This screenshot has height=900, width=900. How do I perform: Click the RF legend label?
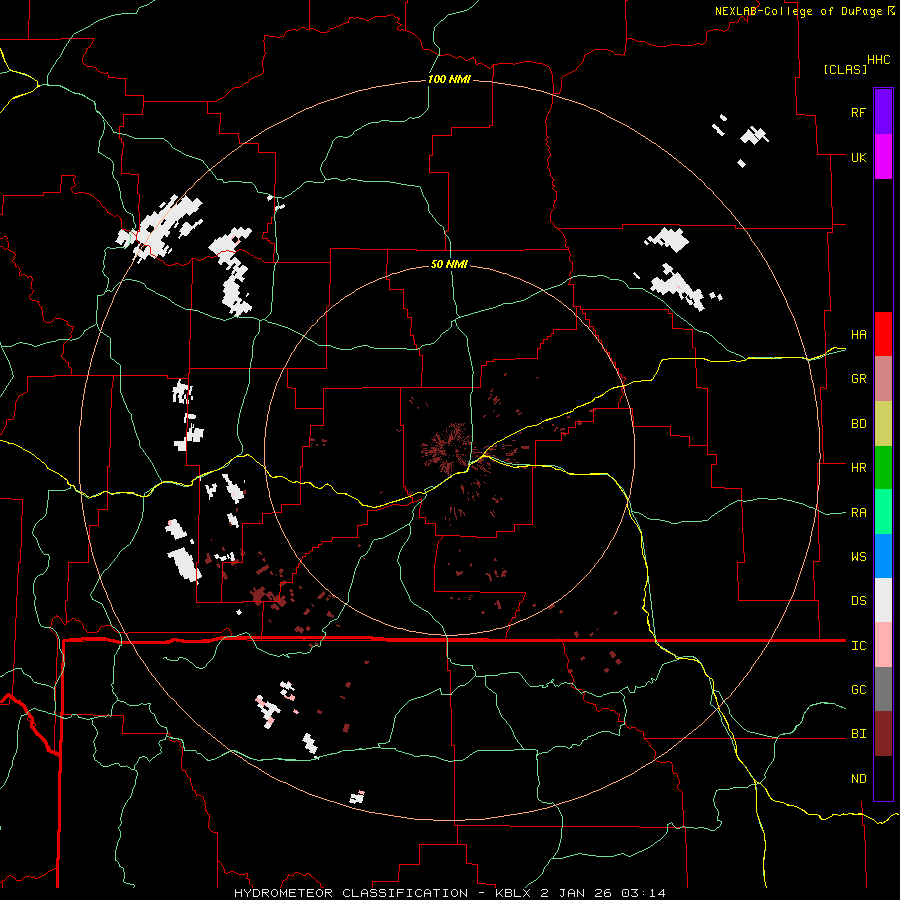858,112
